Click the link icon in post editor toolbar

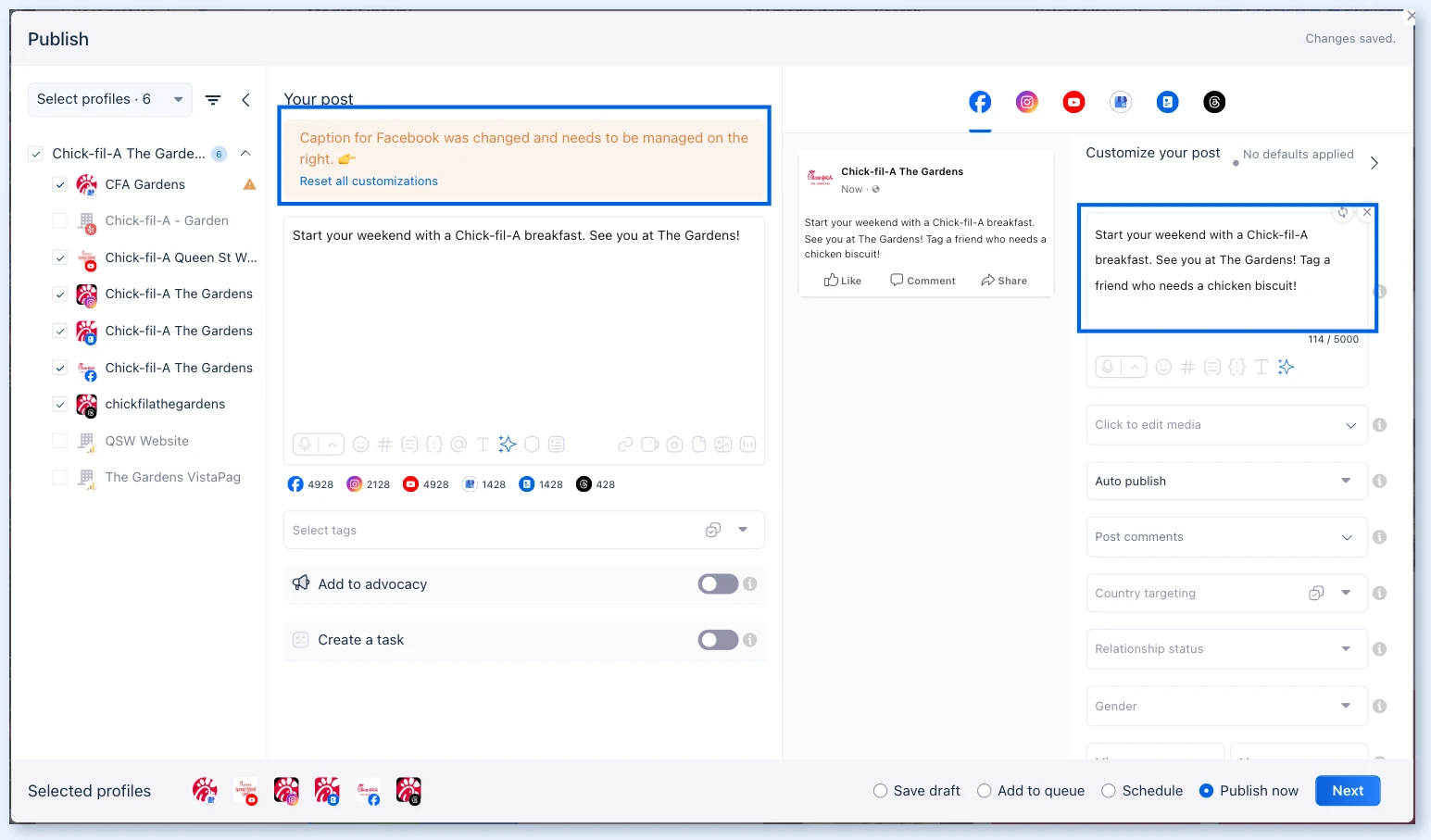[626, 445]
